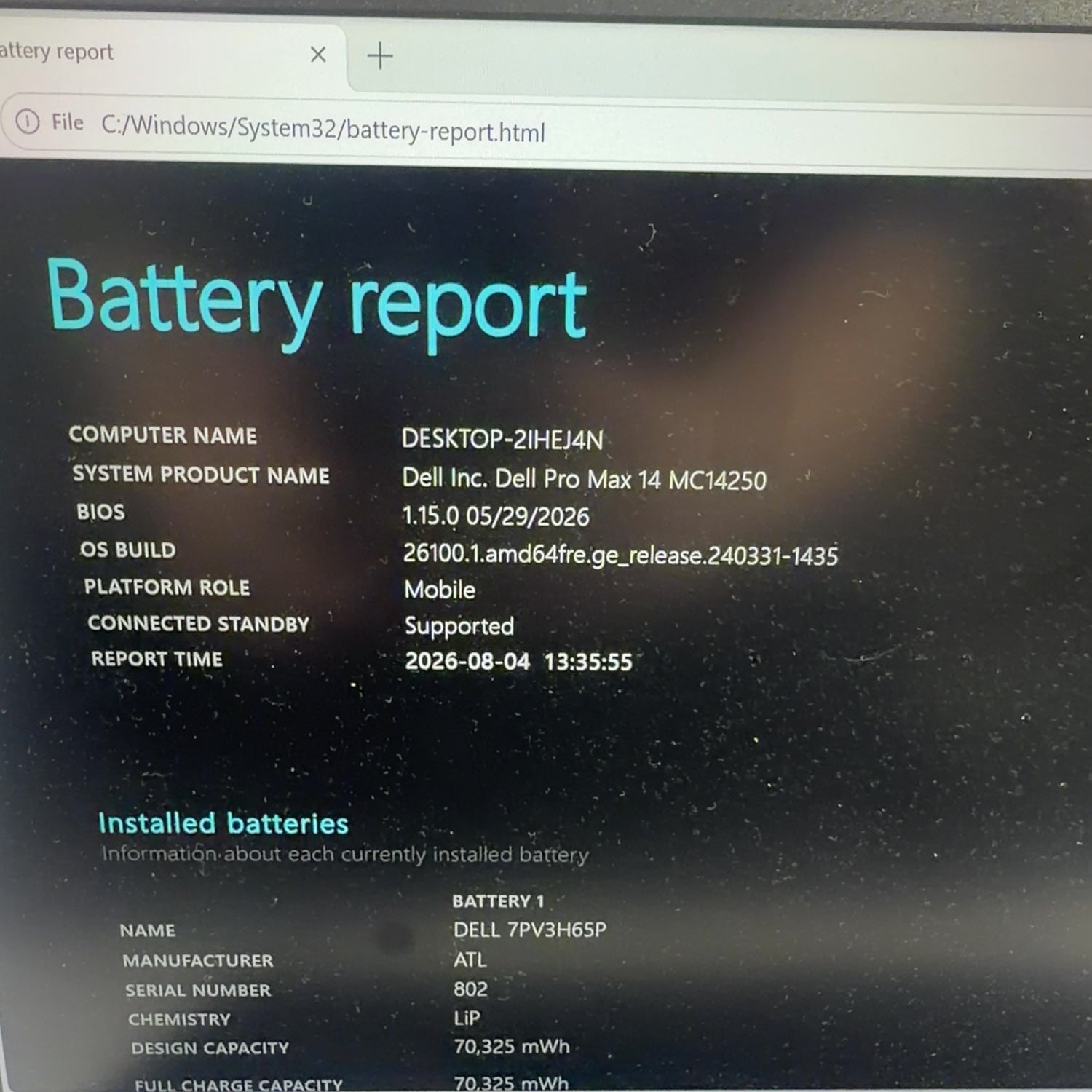Select manufacturer value ATL
This screenshot has height=1092, width=1092.
pyautogui.click(x=470, y=960)
